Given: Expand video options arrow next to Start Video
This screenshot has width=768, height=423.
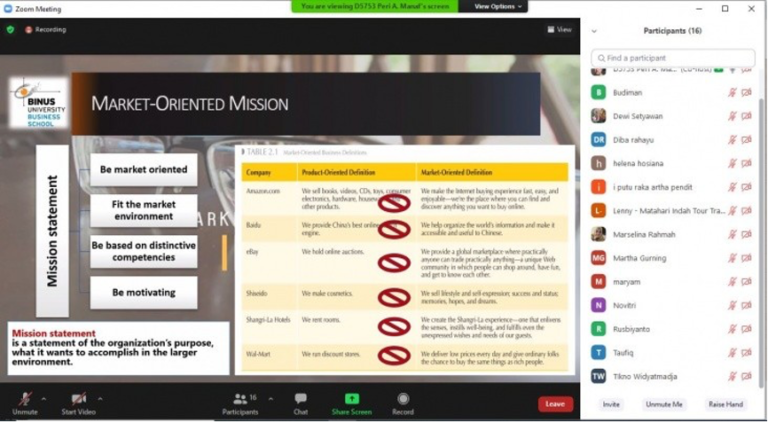Looking at the screenshot, I should click(x=100, y=399).
